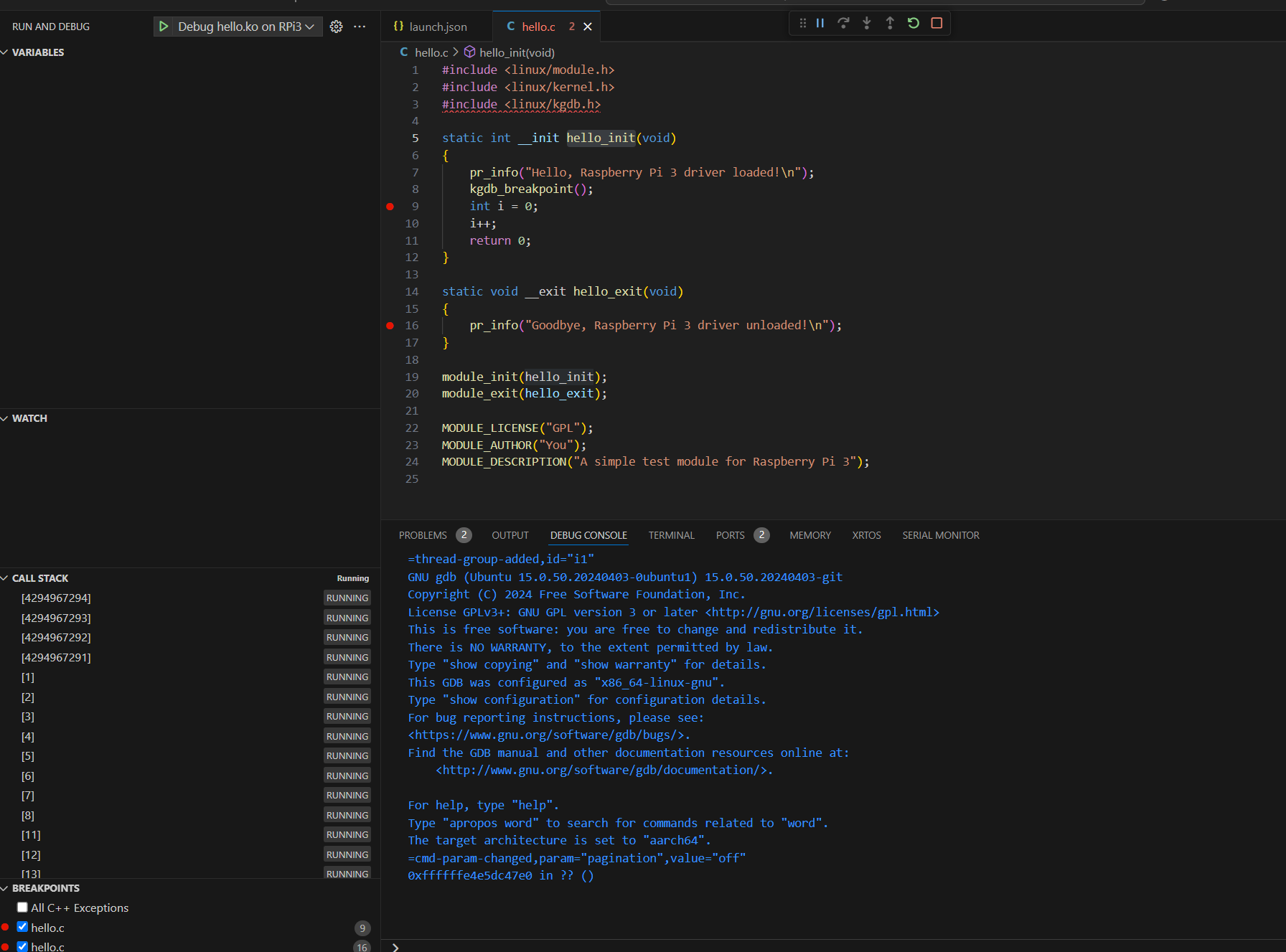
Task: Open the GNU GPL license link
Action: [x=821, y=612]
